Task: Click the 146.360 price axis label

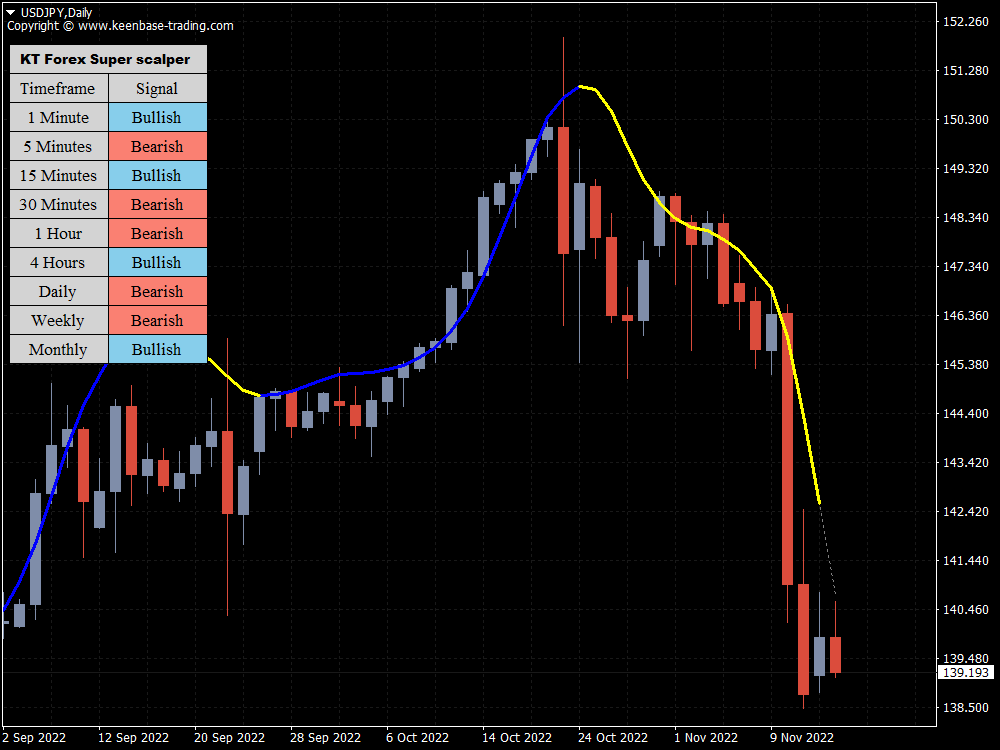Action: click(966, 316)
